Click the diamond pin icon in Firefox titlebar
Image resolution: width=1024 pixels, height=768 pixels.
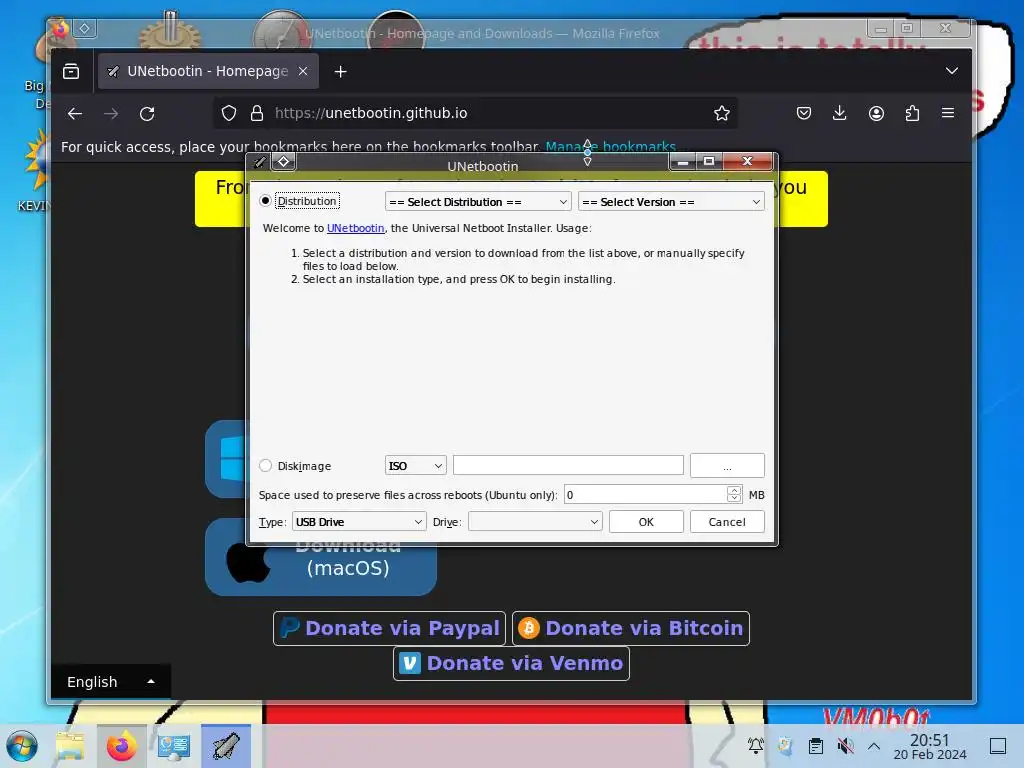point(84,28)
